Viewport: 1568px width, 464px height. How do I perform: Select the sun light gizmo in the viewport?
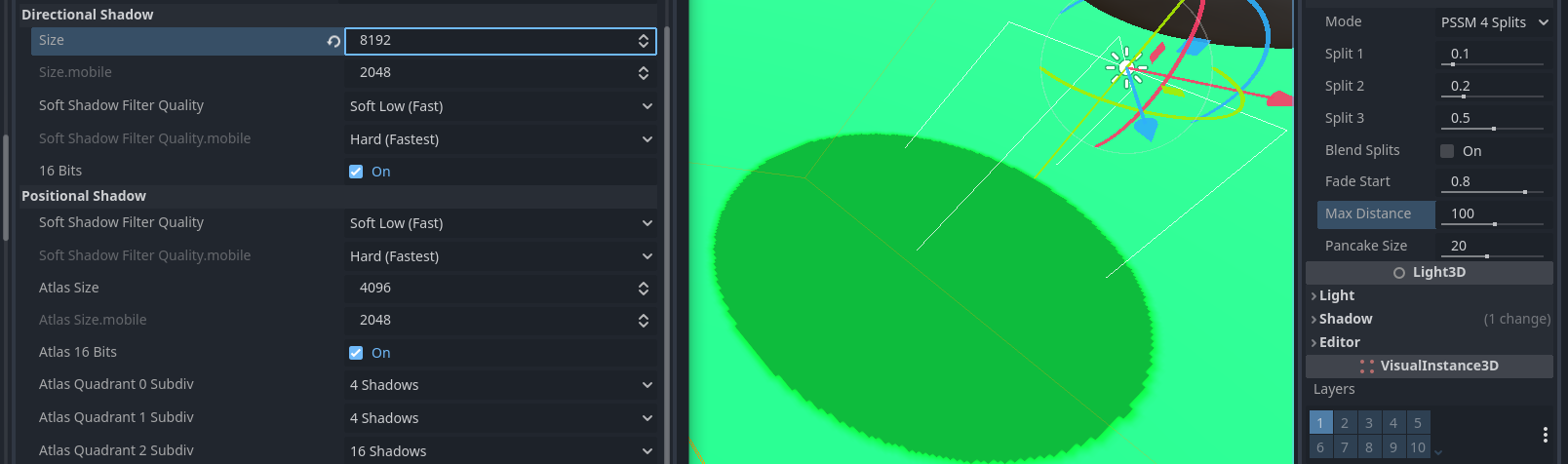click(1125, 67)
